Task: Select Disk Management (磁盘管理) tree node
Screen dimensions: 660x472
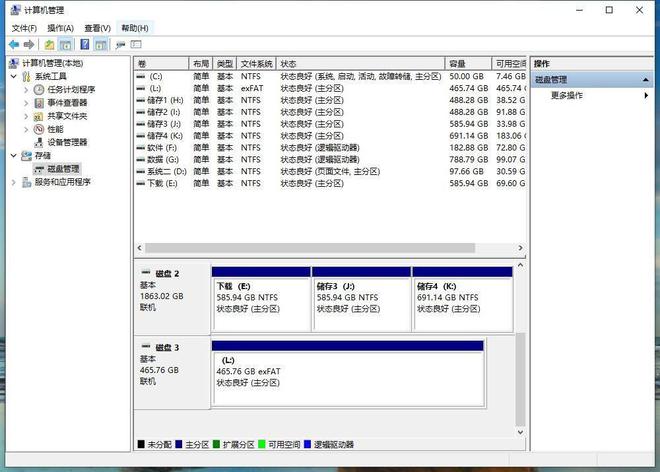Action: pos(62,169)
